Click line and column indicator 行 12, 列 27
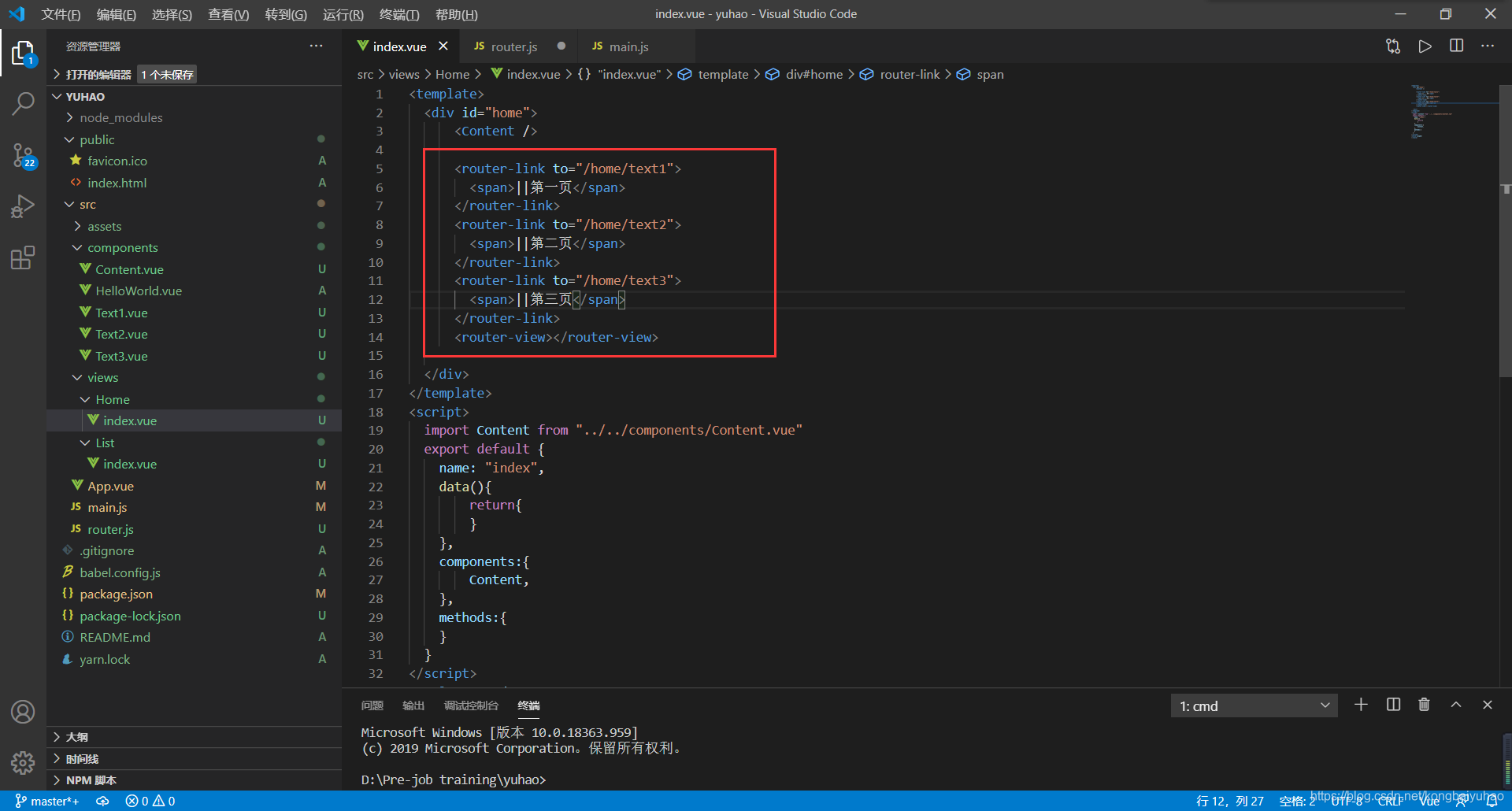 point(1229,801)
